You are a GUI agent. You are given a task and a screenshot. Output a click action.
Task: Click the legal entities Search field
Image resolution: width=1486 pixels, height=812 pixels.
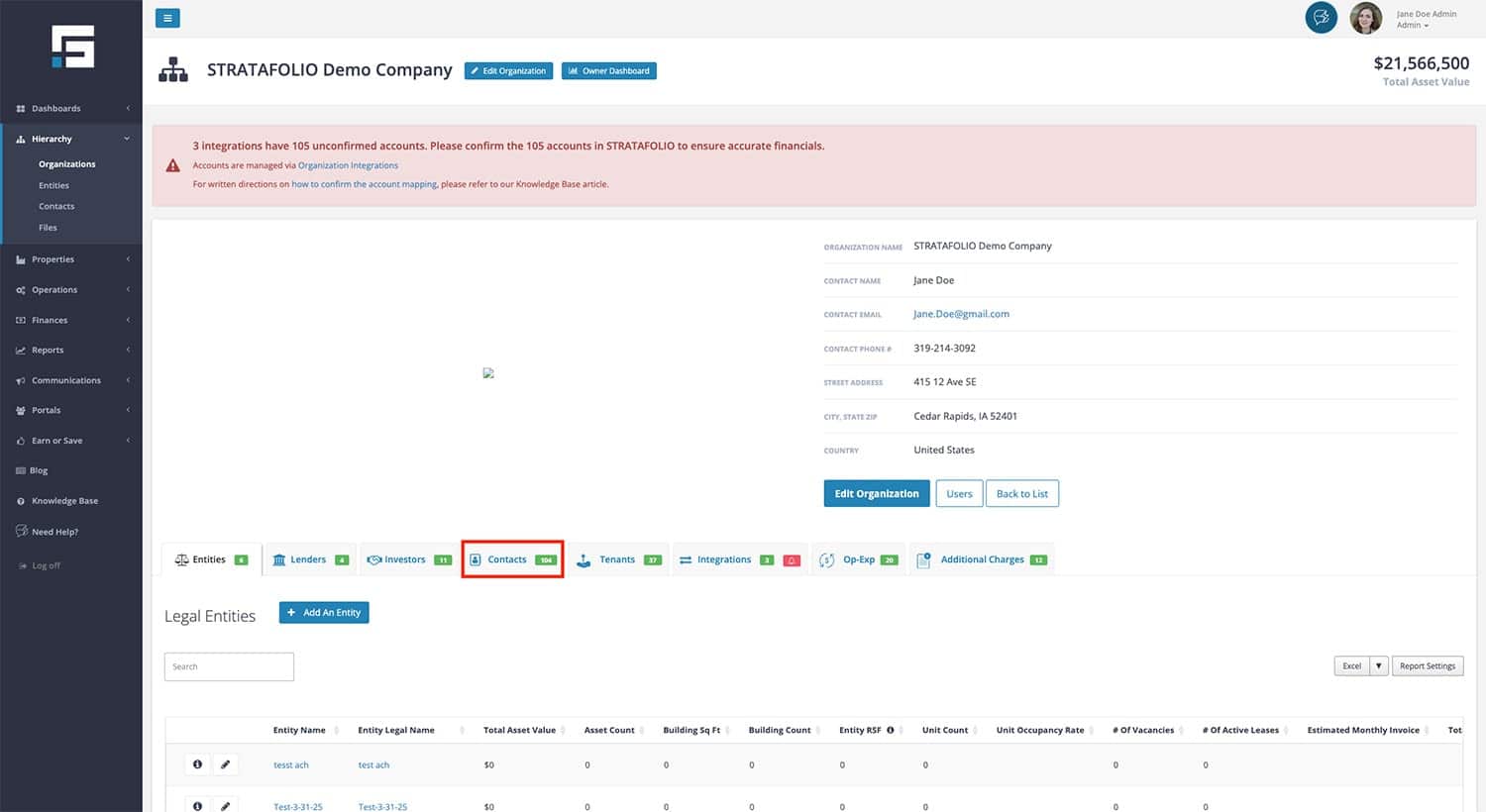229,666
